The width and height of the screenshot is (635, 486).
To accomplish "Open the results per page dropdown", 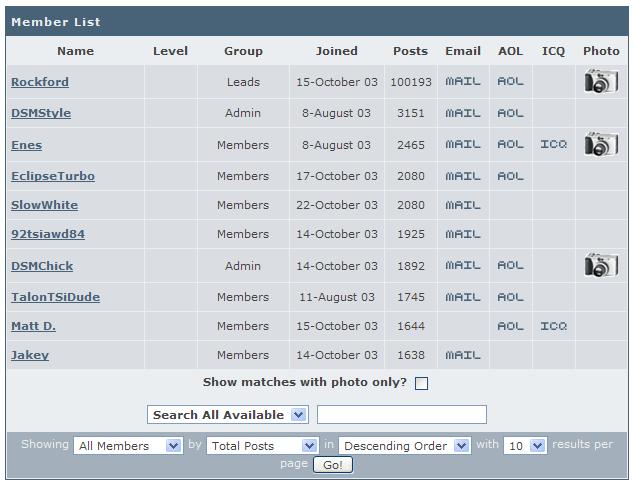I will 525,446.
